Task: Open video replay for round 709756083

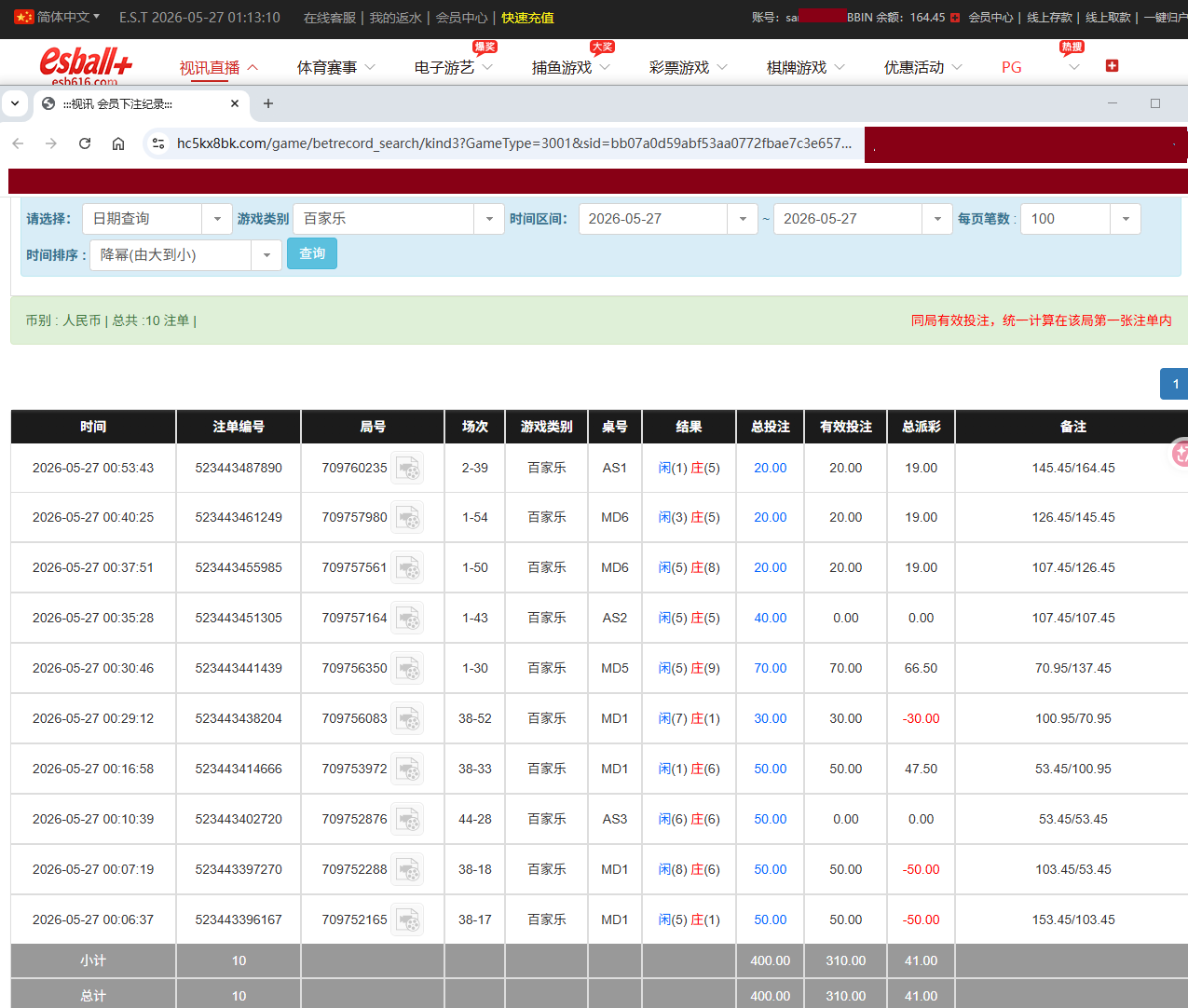Action: click(407, 718)
